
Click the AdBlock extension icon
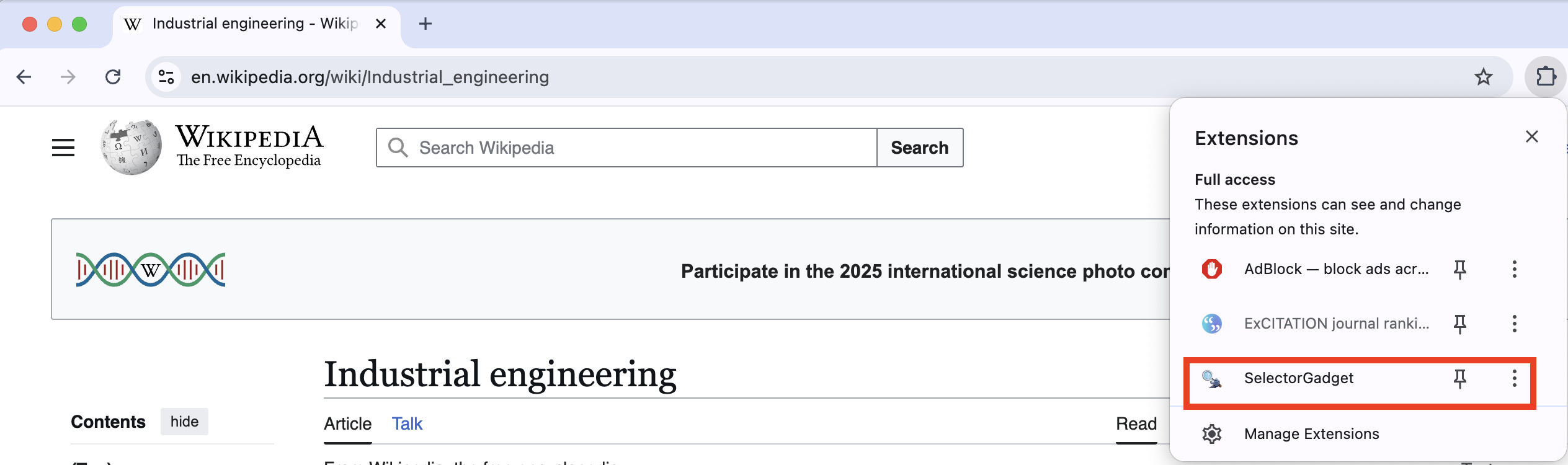(x=1212, y=269)
